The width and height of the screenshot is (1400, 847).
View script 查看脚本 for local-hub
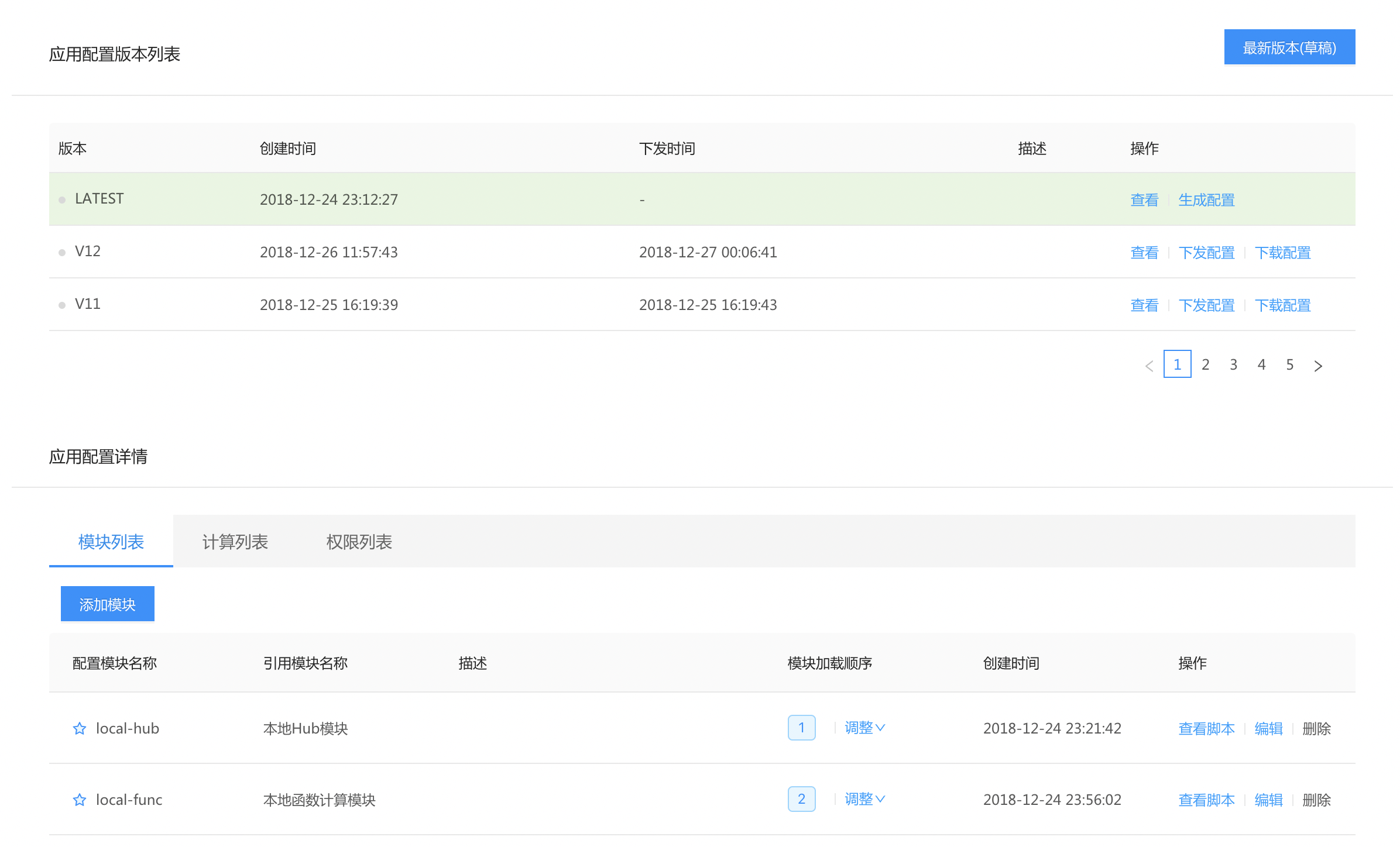pos(1206,729)
